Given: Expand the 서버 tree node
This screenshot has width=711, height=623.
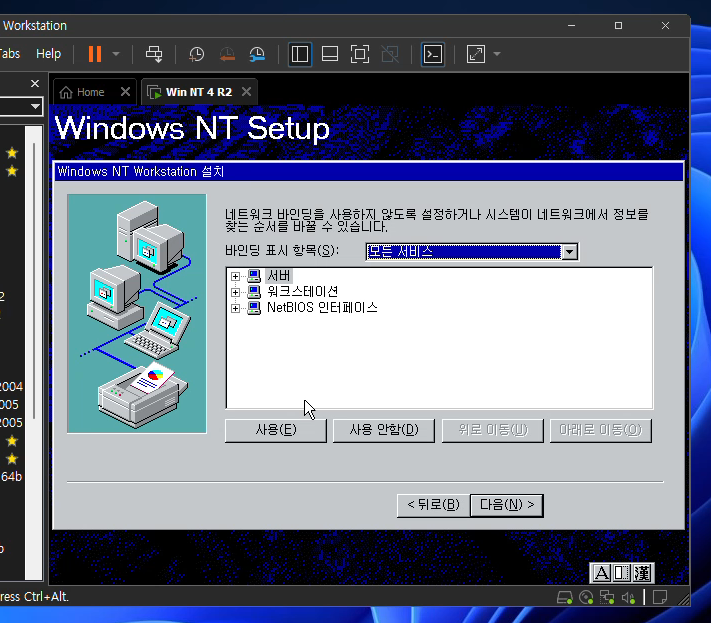Looking at the screenshot, I should click(x=235, y=276).
